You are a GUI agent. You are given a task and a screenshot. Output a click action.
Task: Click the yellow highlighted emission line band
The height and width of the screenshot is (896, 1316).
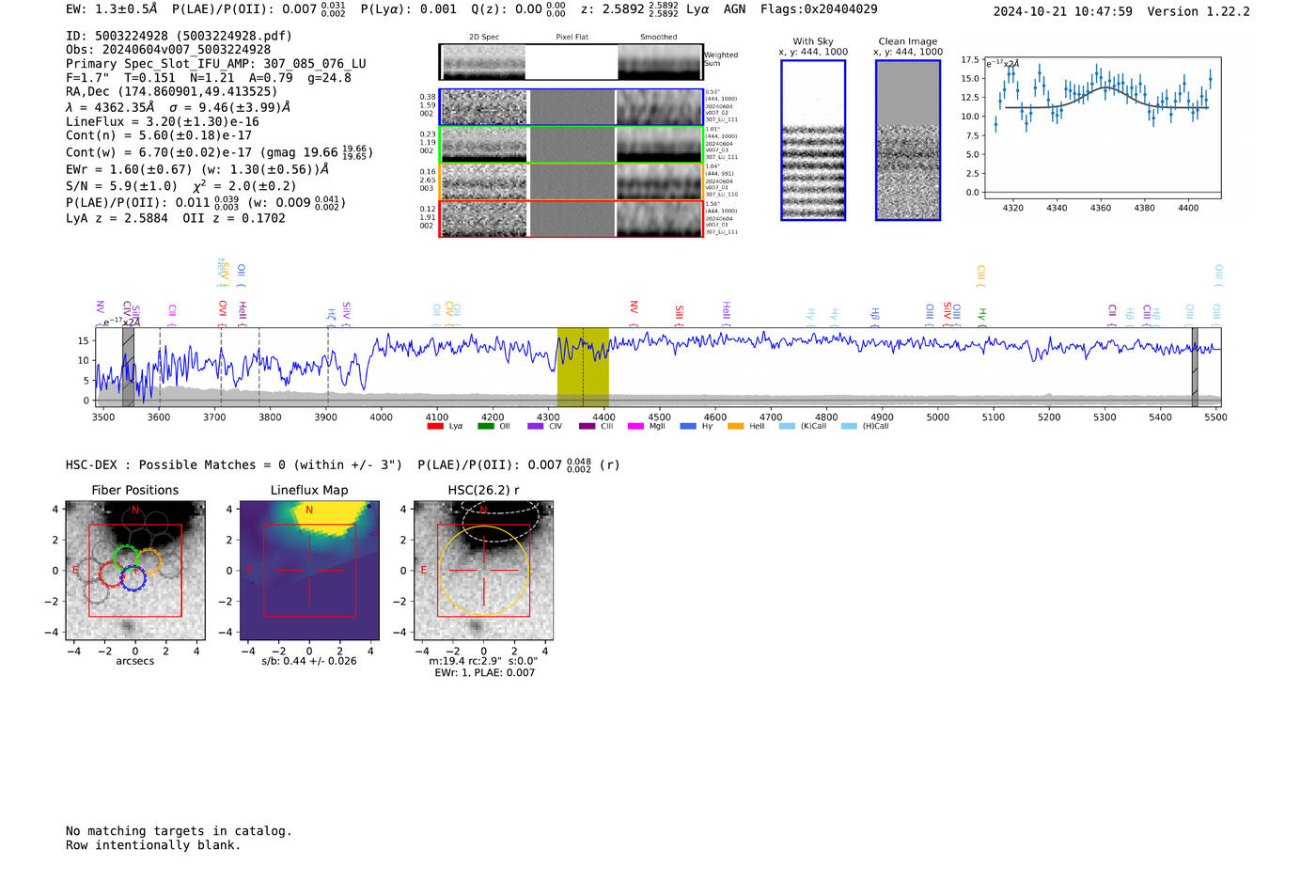(583, 367)
